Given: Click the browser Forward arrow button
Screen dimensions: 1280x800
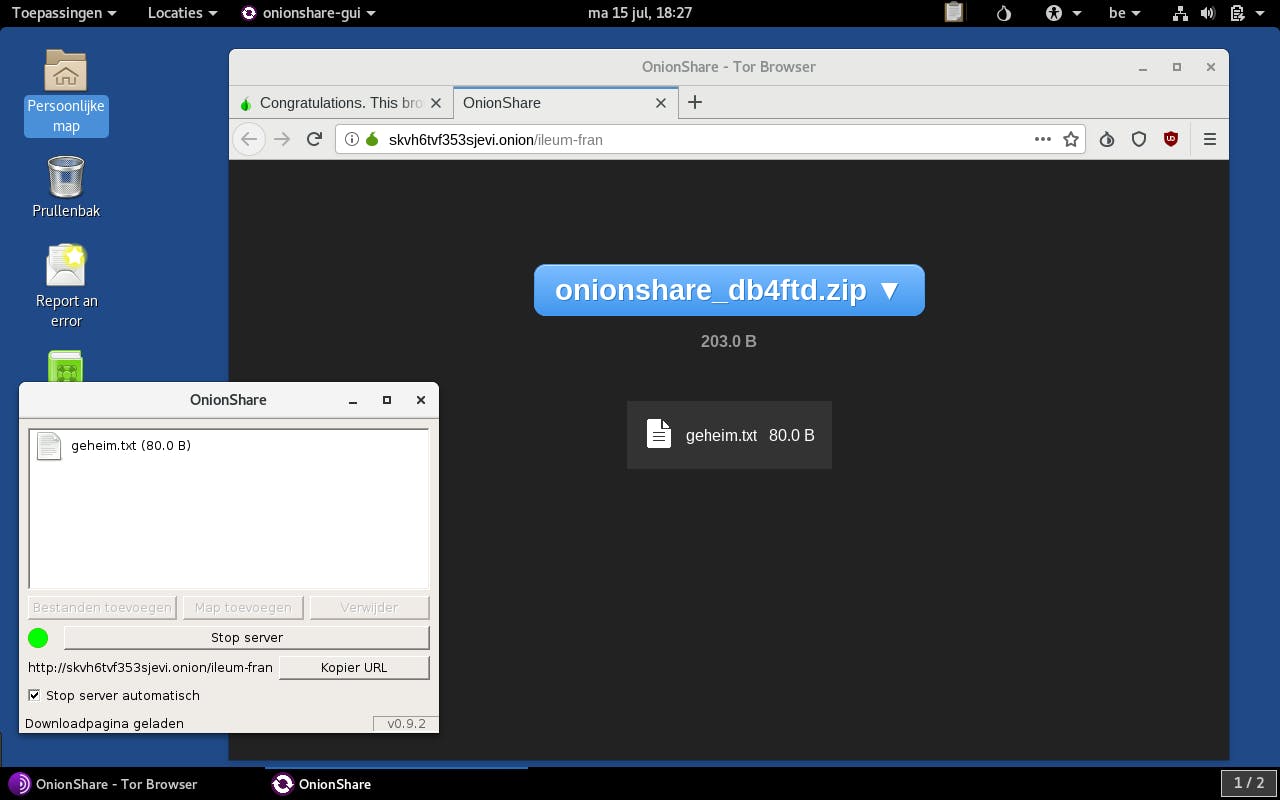Looking at the screenshot, I should 282,140.
